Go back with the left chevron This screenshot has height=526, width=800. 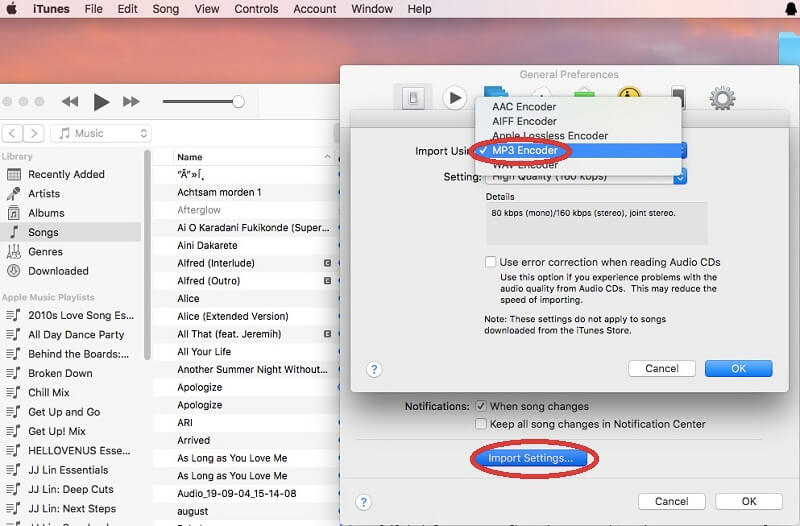pos(12,134)
